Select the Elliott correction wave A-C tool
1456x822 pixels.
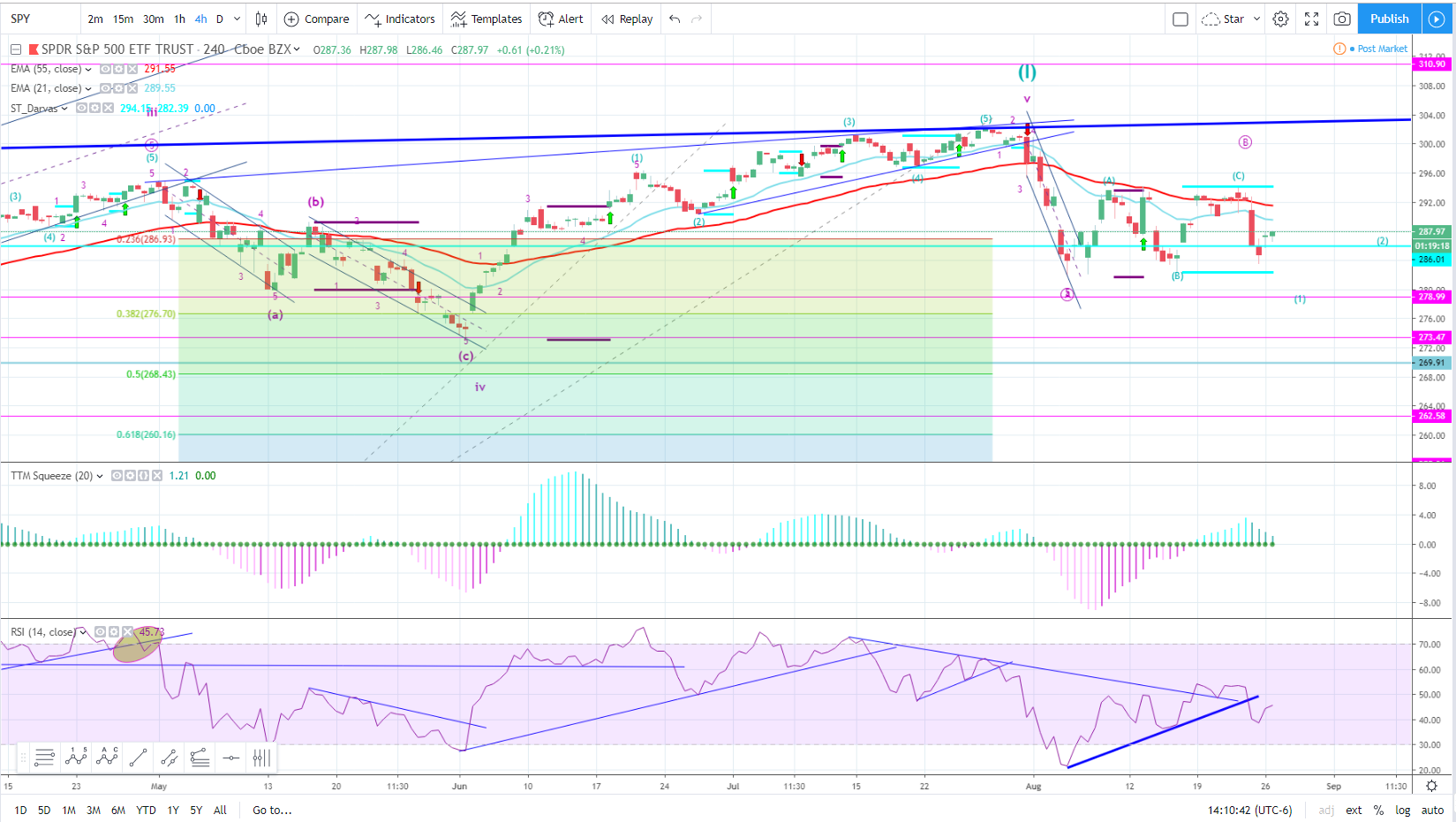[x=108, y=757]
